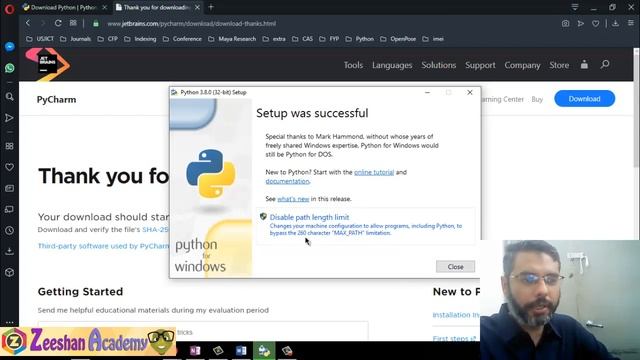640x360 pixels.
Task: Open the Installation instructions link
Action: click(x=456, y=315)
